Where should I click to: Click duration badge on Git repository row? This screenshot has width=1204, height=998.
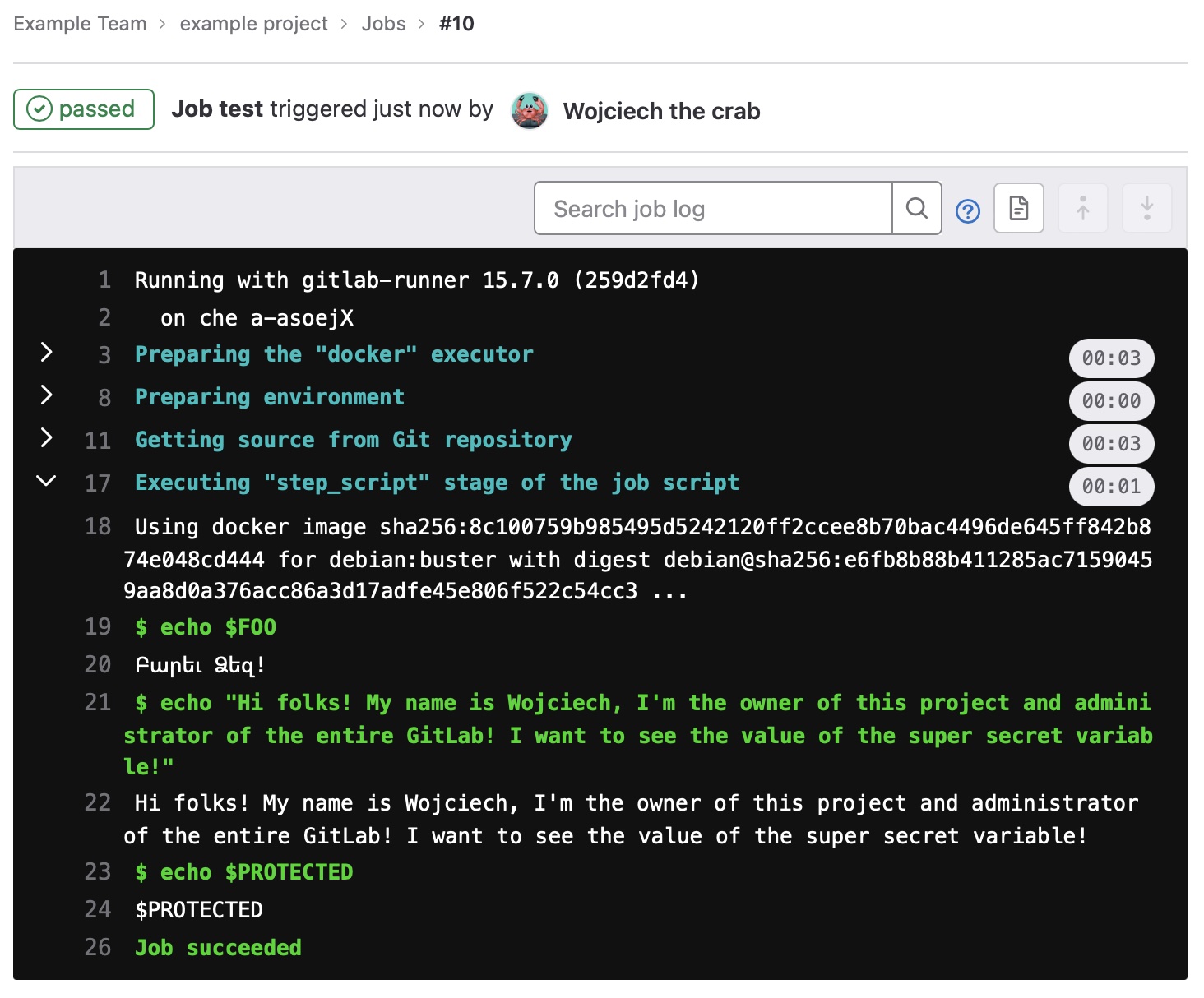click(x=1112, y=444)
